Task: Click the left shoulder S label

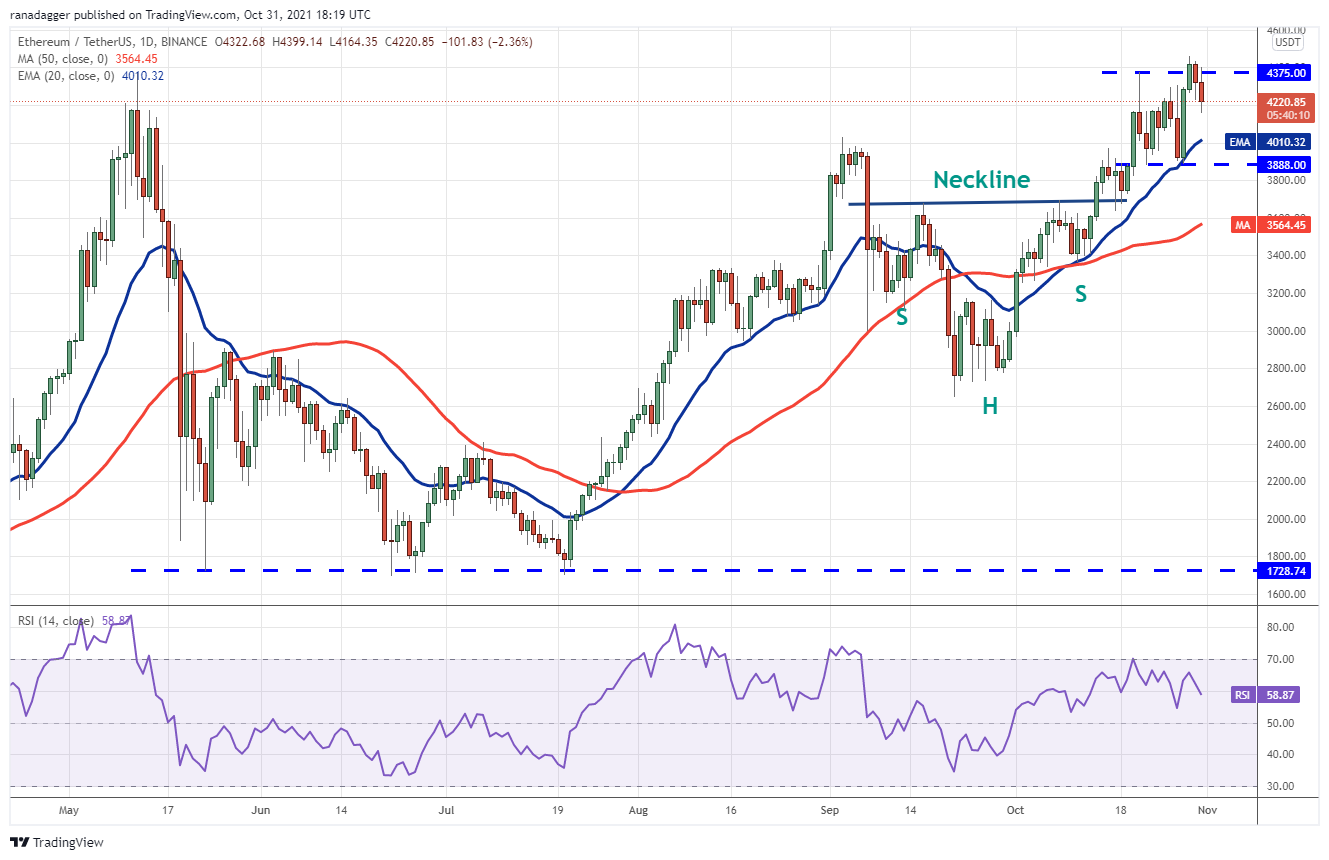Action: point(901,317)
